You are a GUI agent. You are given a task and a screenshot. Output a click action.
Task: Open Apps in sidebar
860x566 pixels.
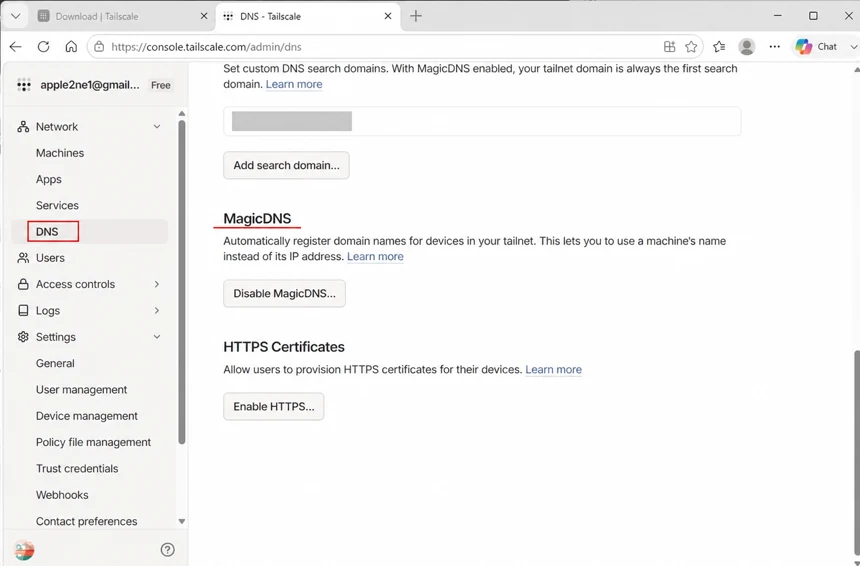(x=49, y=179)
